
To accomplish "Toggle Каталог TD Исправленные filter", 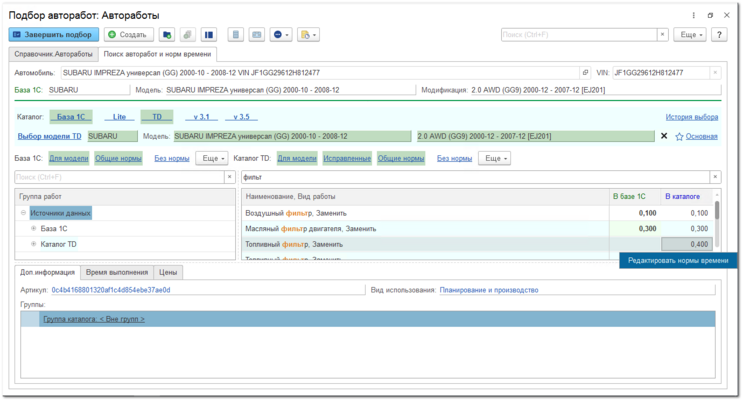I will click(347, 158).
